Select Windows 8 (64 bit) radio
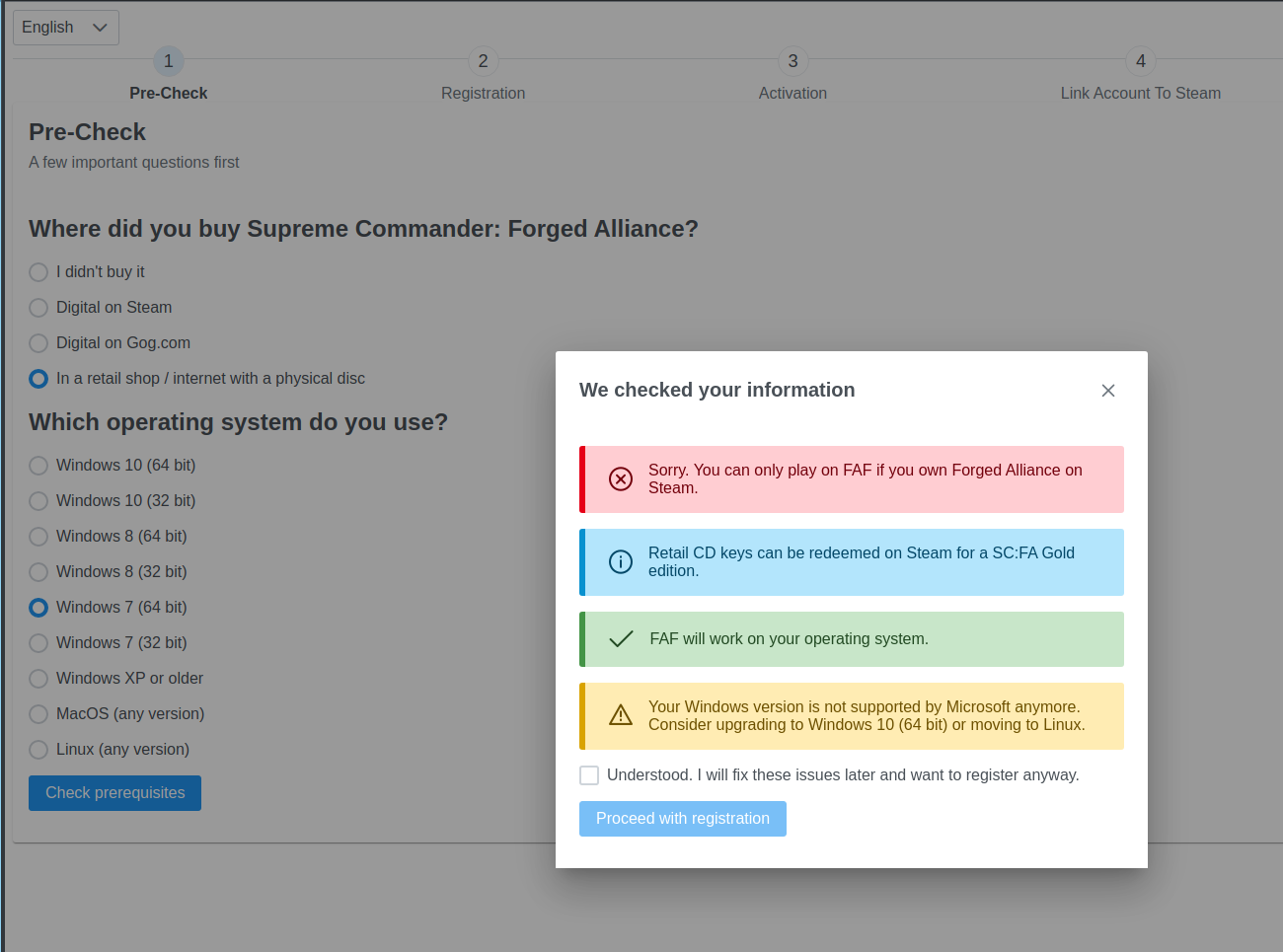 (x=38, y=537)
